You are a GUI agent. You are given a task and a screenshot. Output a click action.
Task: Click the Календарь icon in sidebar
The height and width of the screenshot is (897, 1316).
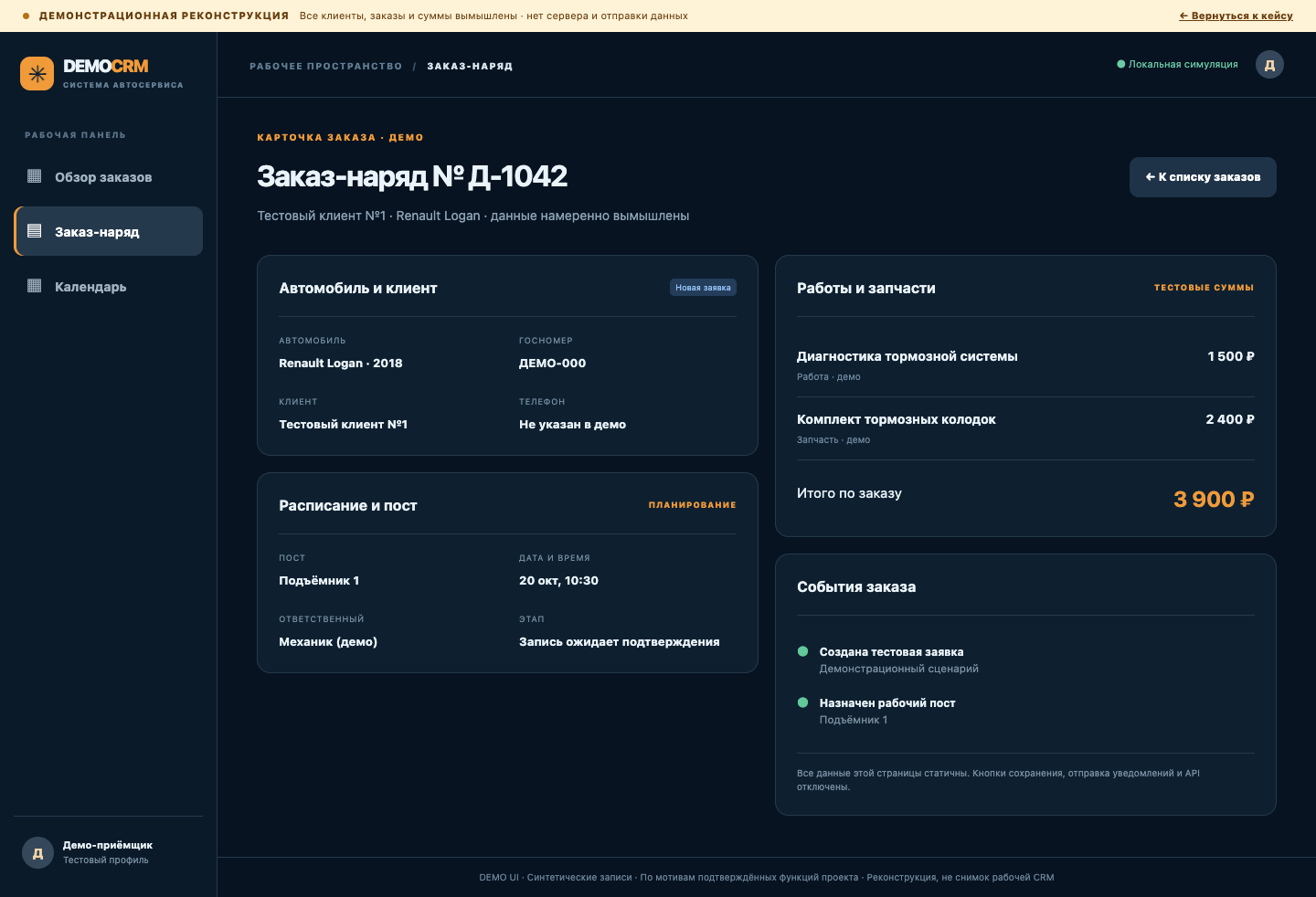[x=35, y=286]
